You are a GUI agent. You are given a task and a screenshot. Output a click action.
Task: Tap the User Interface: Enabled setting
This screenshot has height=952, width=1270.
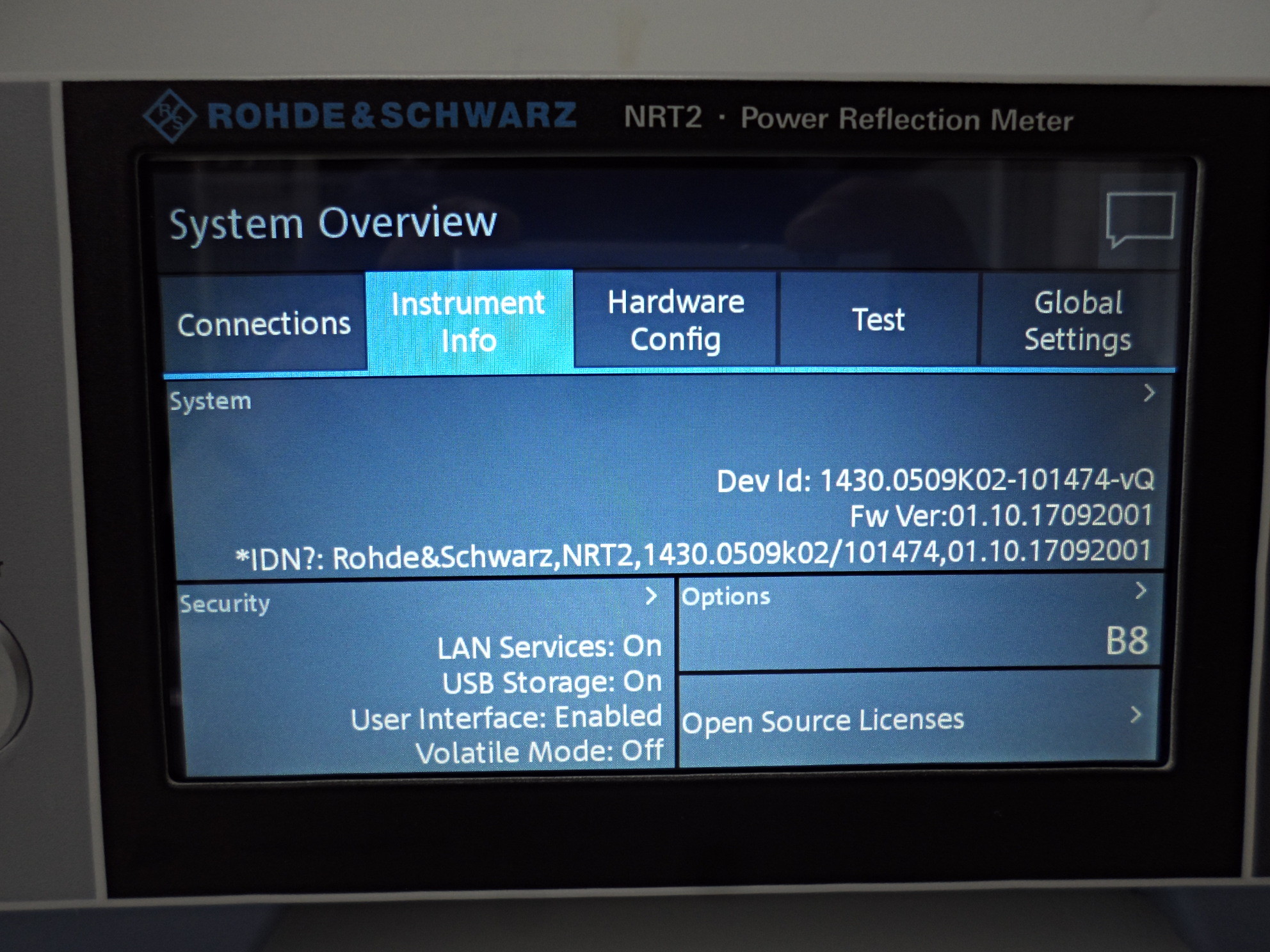506,718
